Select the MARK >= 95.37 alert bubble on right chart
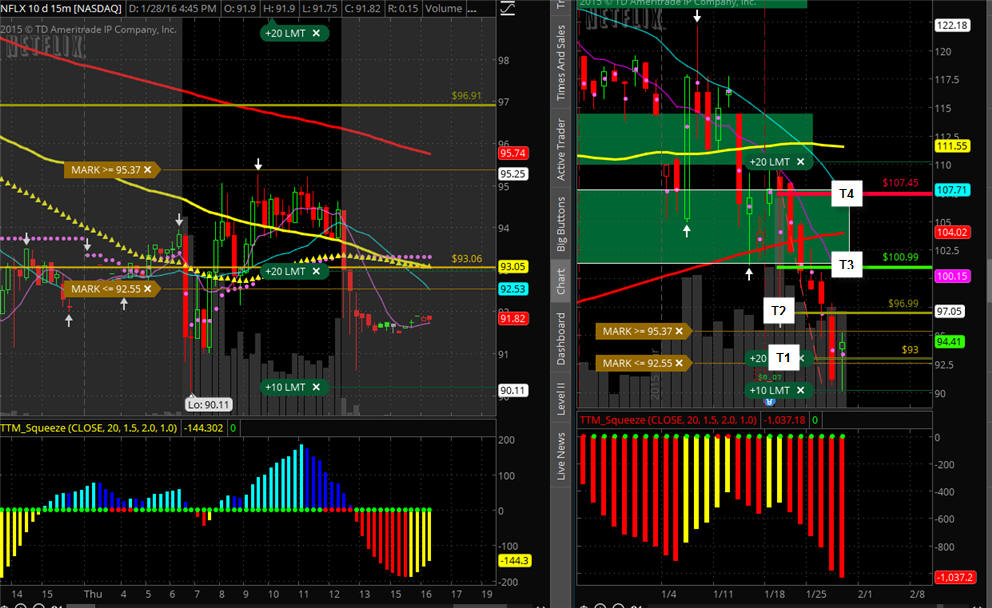Viewport: 992px width, 608px height. click(643, 331)
